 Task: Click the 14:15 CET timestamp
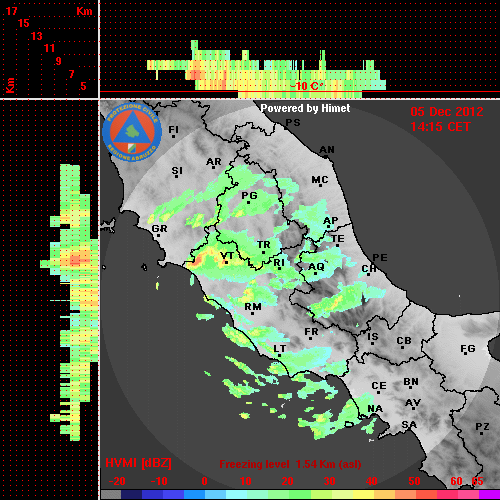440,127
